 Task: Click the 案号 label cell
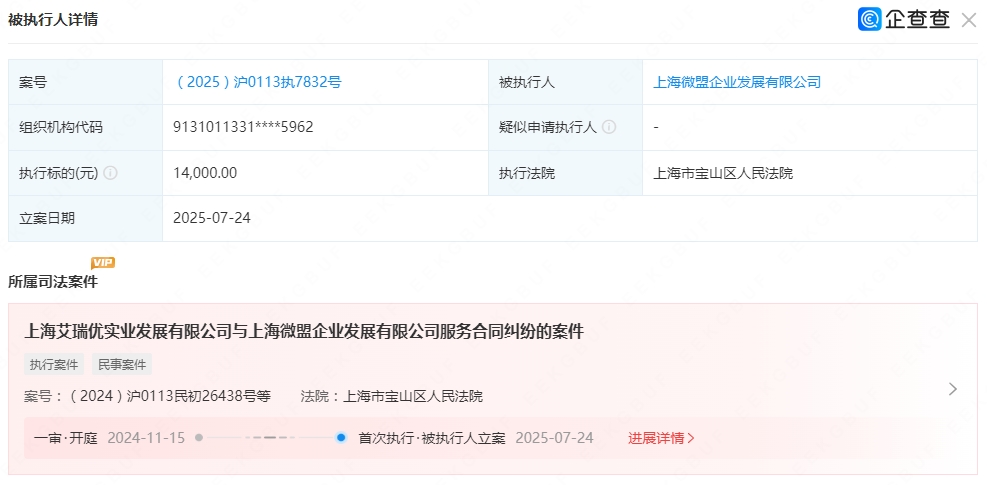[x=86, y=82]
